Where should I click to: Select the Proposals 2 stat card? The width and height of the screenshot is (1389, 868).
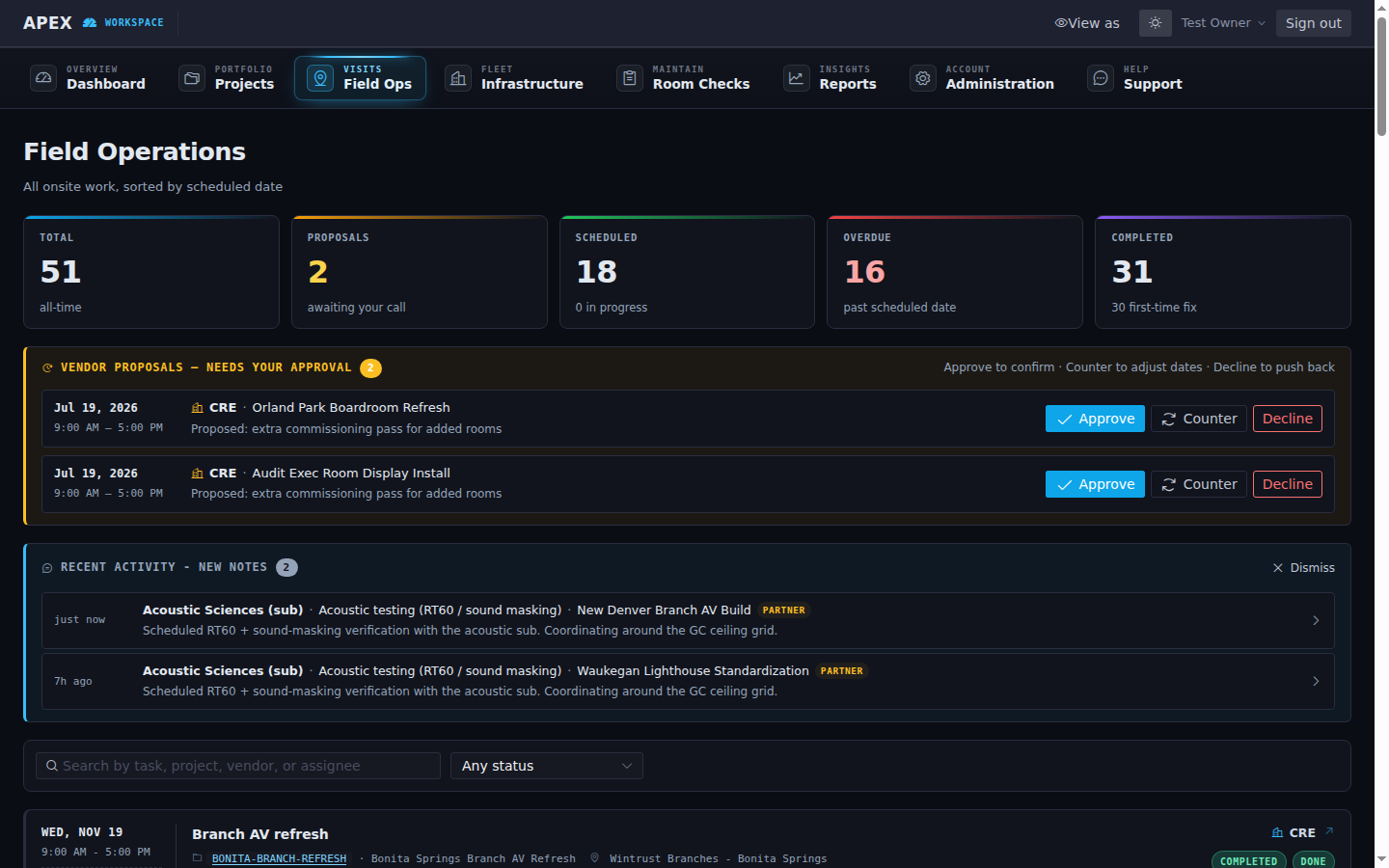(420, 272)
